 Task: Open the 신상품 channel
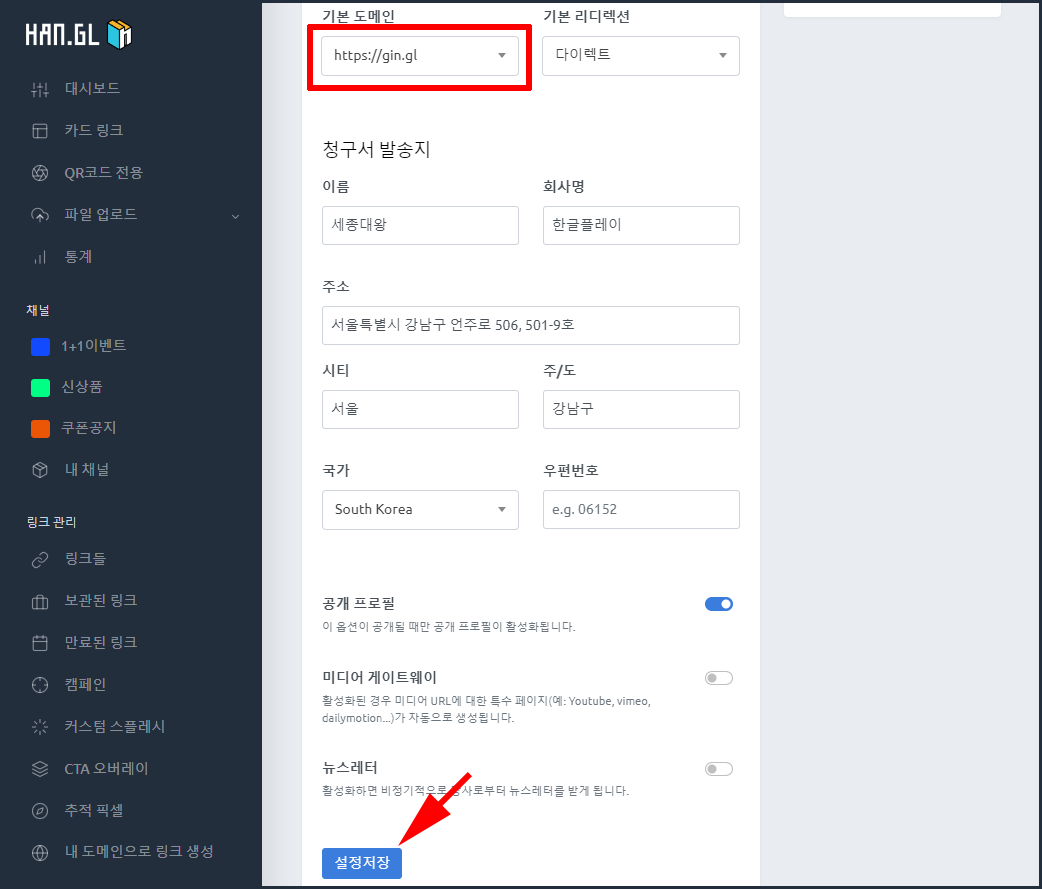coord(82,387)
